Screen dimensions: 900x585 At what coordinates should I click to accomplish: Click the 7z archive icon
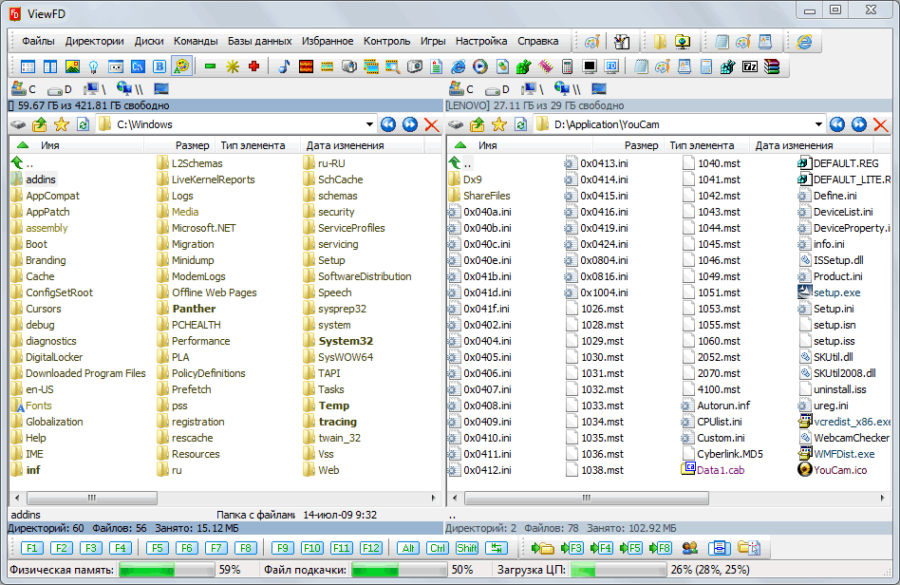[750, 67]
